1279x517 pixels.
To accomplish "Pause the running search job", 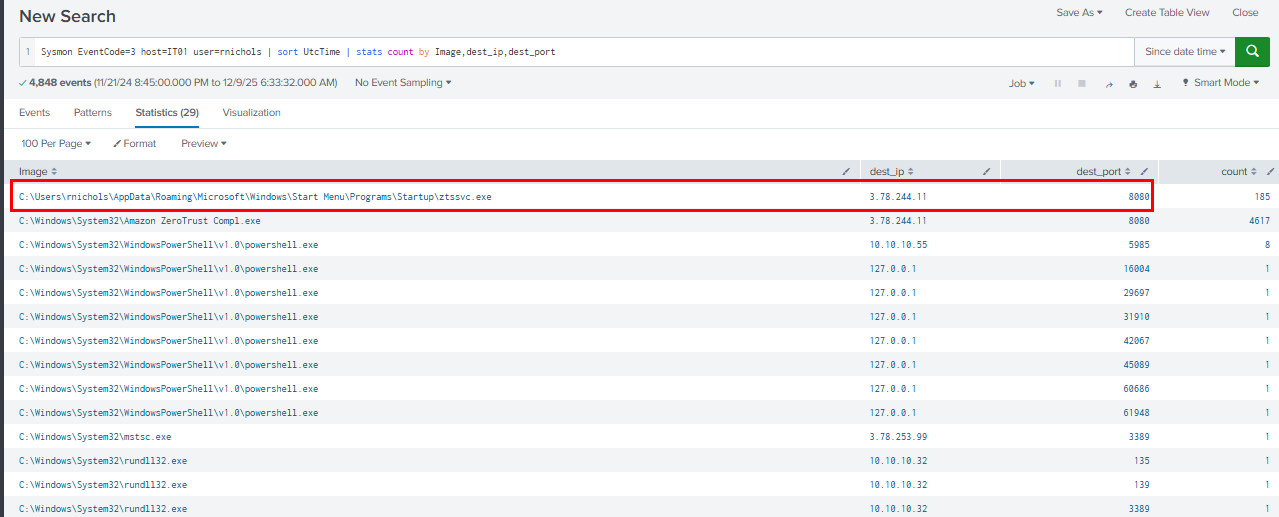I will [x=1058, y=84].
